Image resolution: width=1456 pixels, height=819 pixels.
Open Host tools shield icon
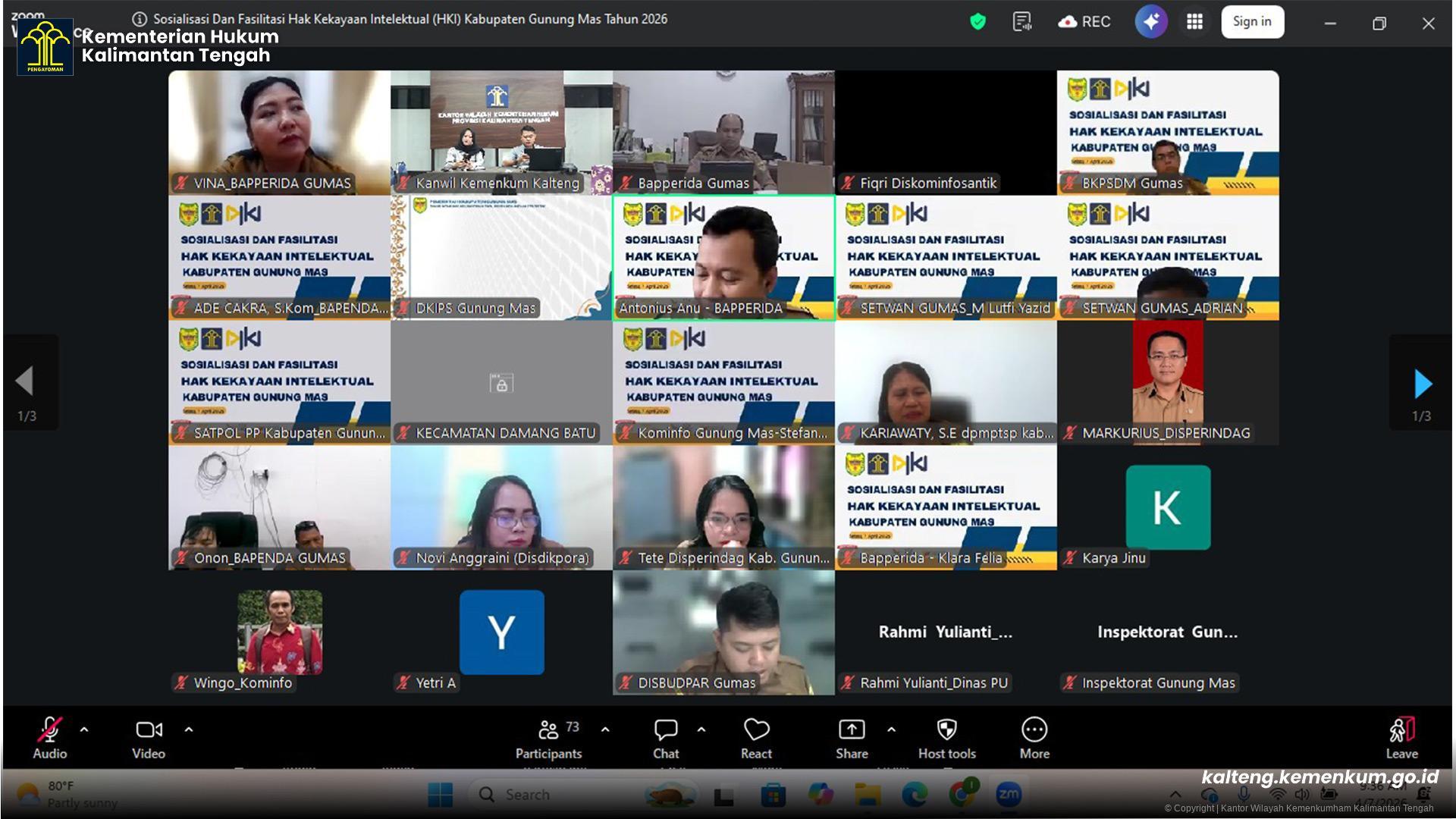[x=946, y=730]
